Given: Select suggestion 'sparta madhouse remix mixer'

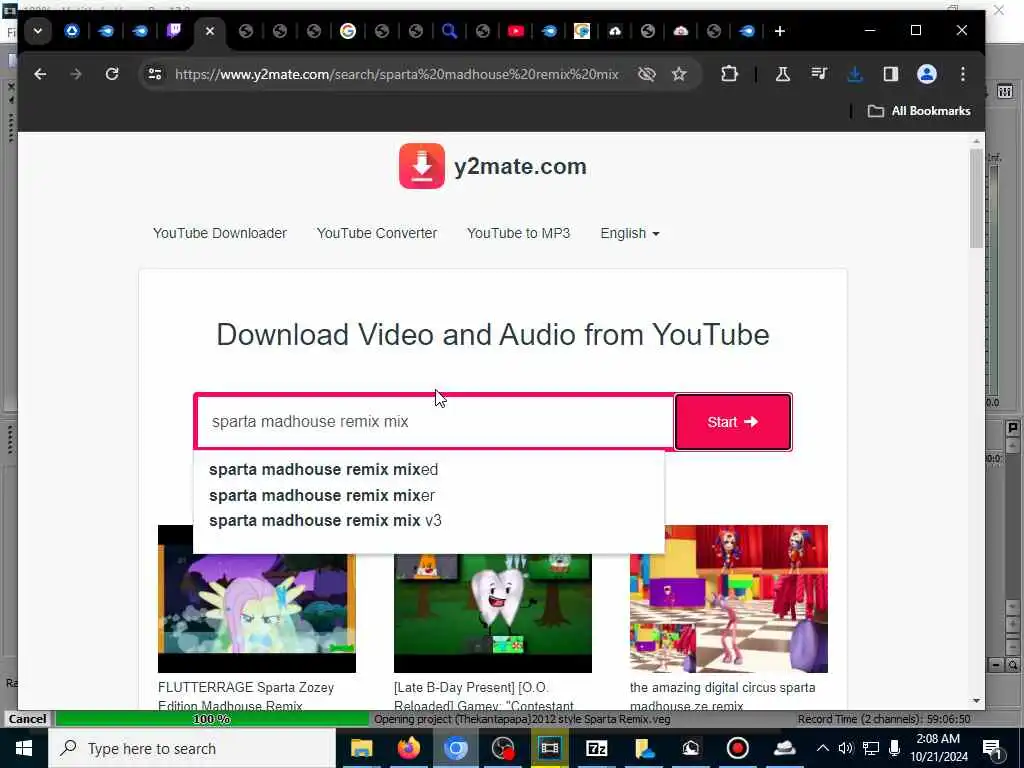Looking at the screenshot, I should [x=322, y=495].
